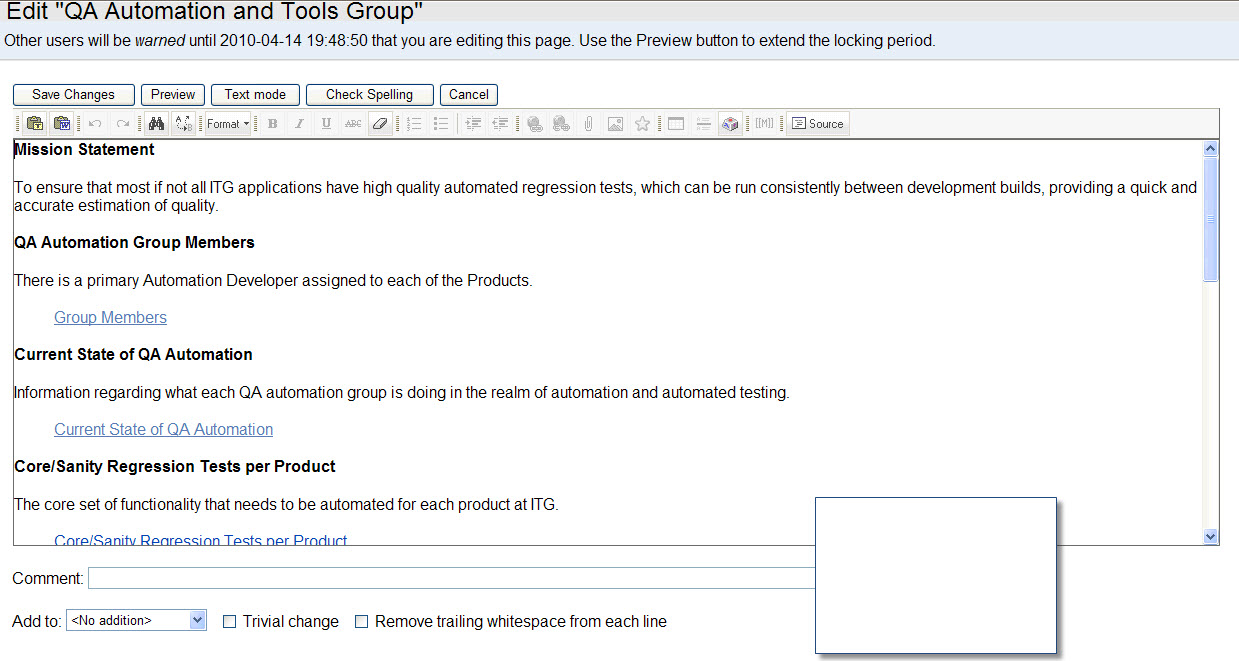
Task: Insert a table using the table icon
Action: pos(676,124)
